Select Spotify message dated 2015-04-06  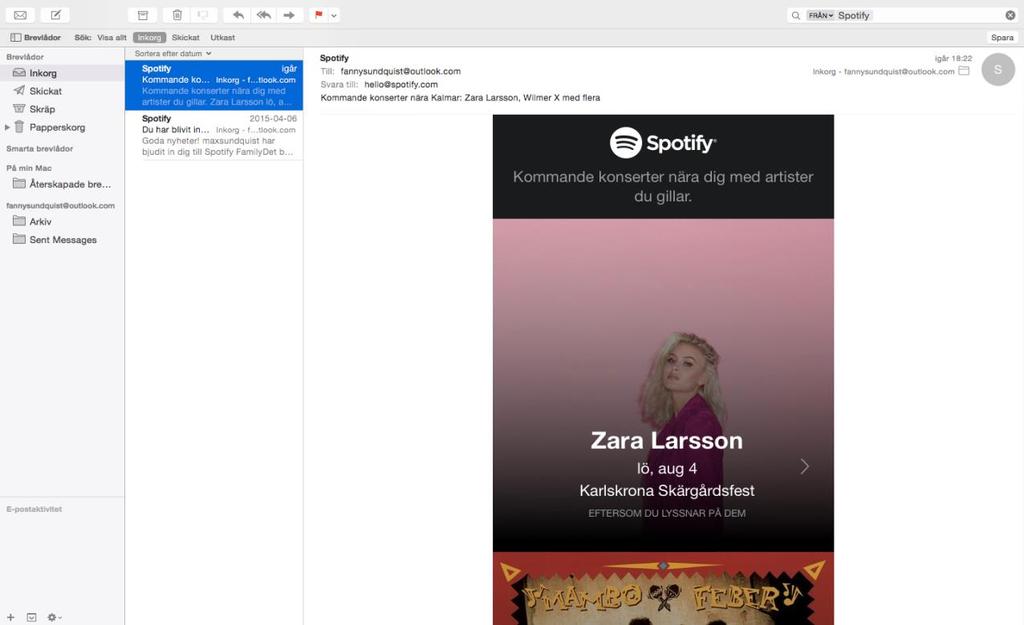(x=214, y=135)
